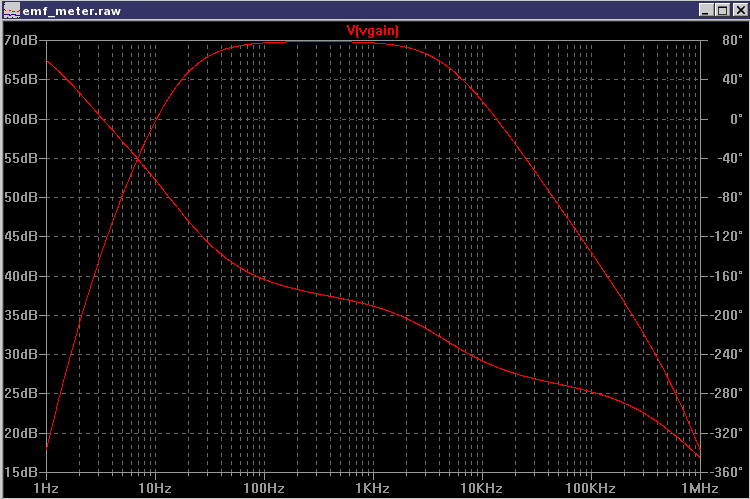Click the emf_meter.raw window title
The width and height of the screenshot is (750, 499).
click(x=72, y=11)
